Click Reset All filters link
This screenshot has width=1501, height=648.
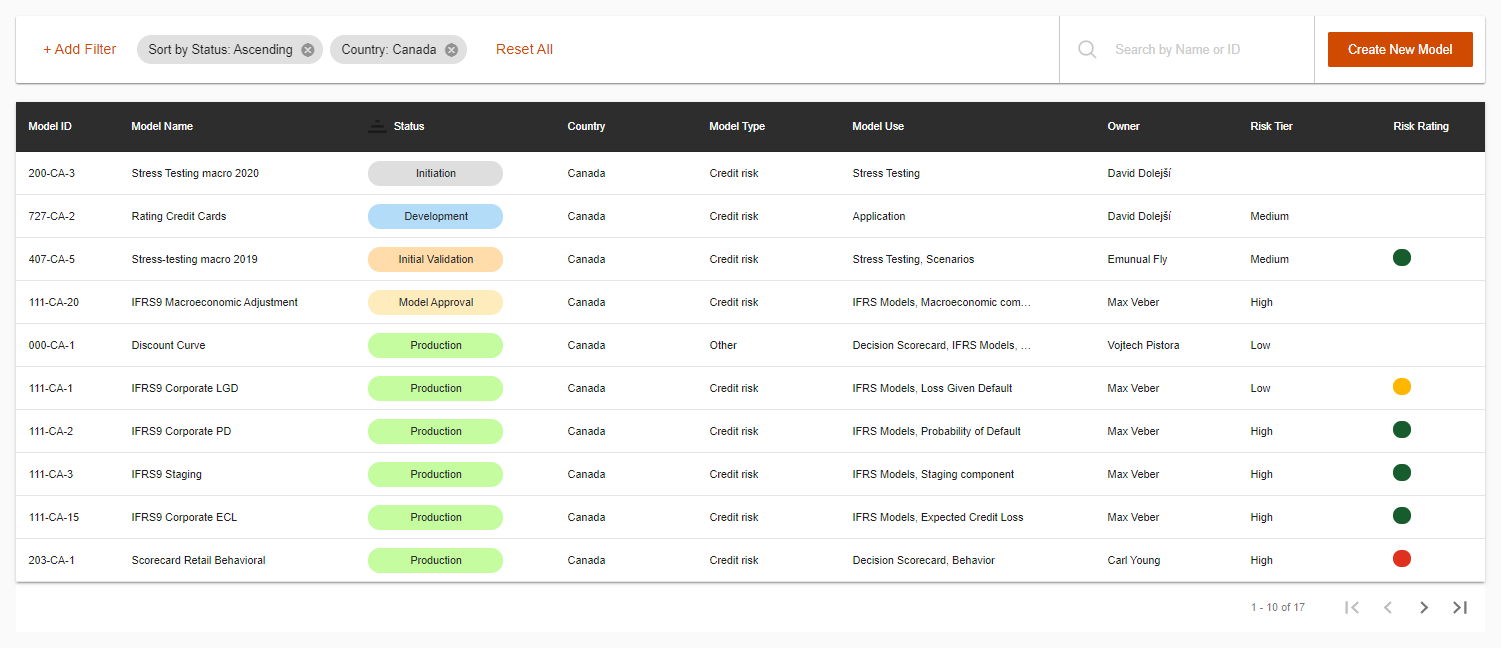pyautogui.click(x=524, y=49)
